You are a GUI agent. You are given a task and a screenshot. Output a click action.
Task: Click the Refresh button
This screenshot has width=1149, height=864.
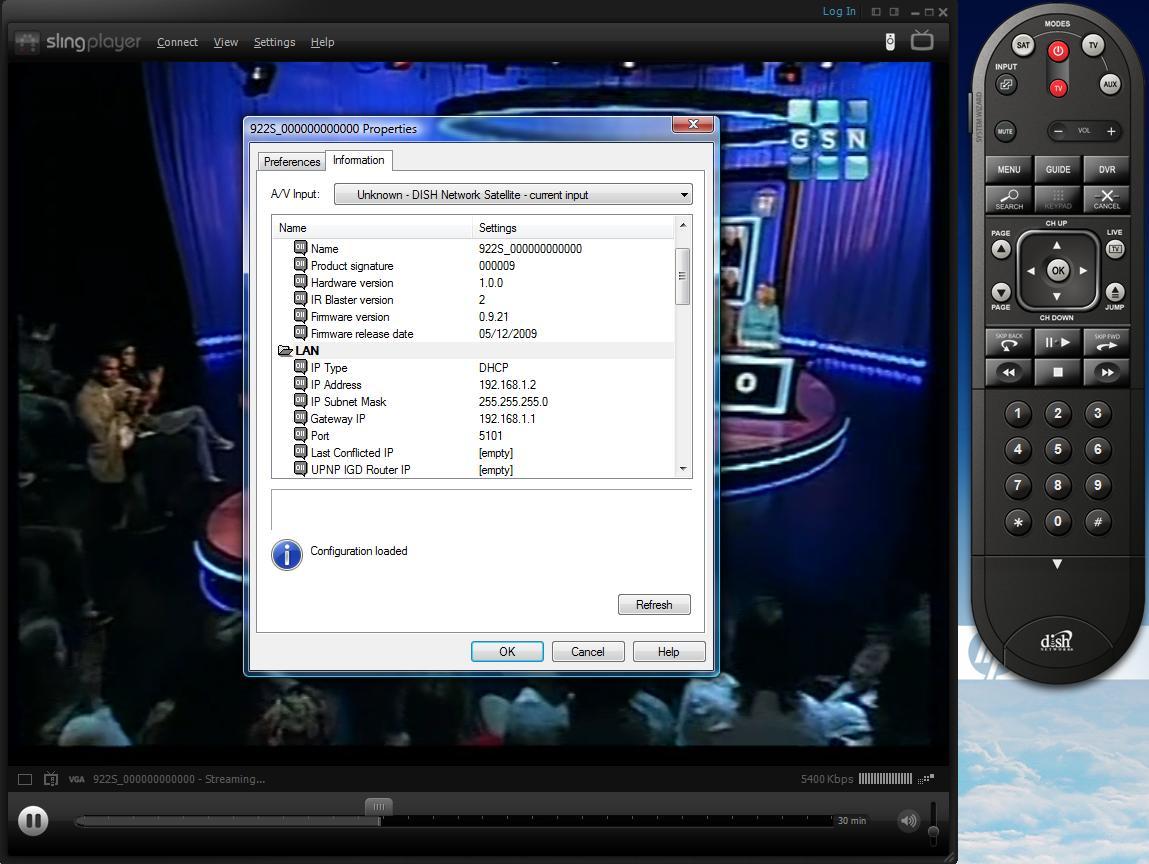click(x=654, y=605)
